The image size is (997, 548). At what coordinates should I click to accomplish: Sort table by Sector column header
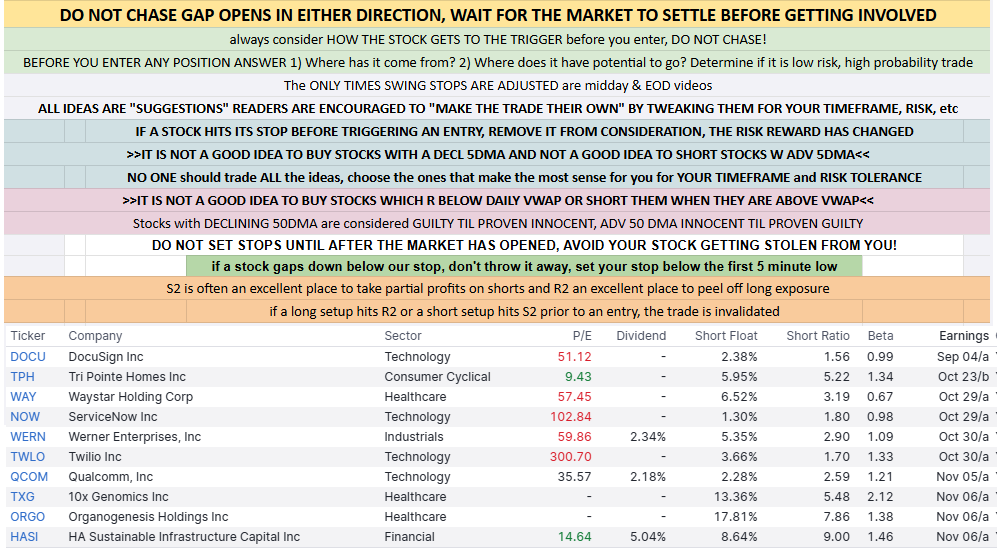point(403,336)
